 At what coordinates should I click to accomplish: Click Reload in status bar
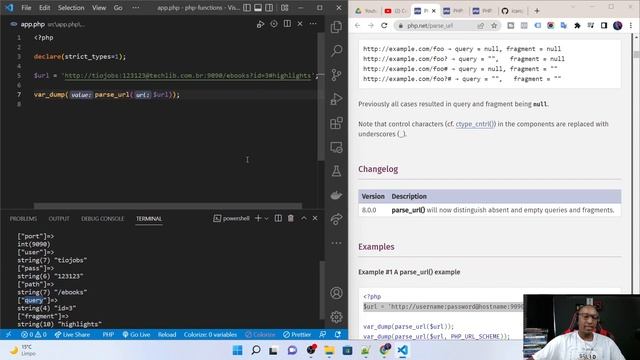(167, 335)
